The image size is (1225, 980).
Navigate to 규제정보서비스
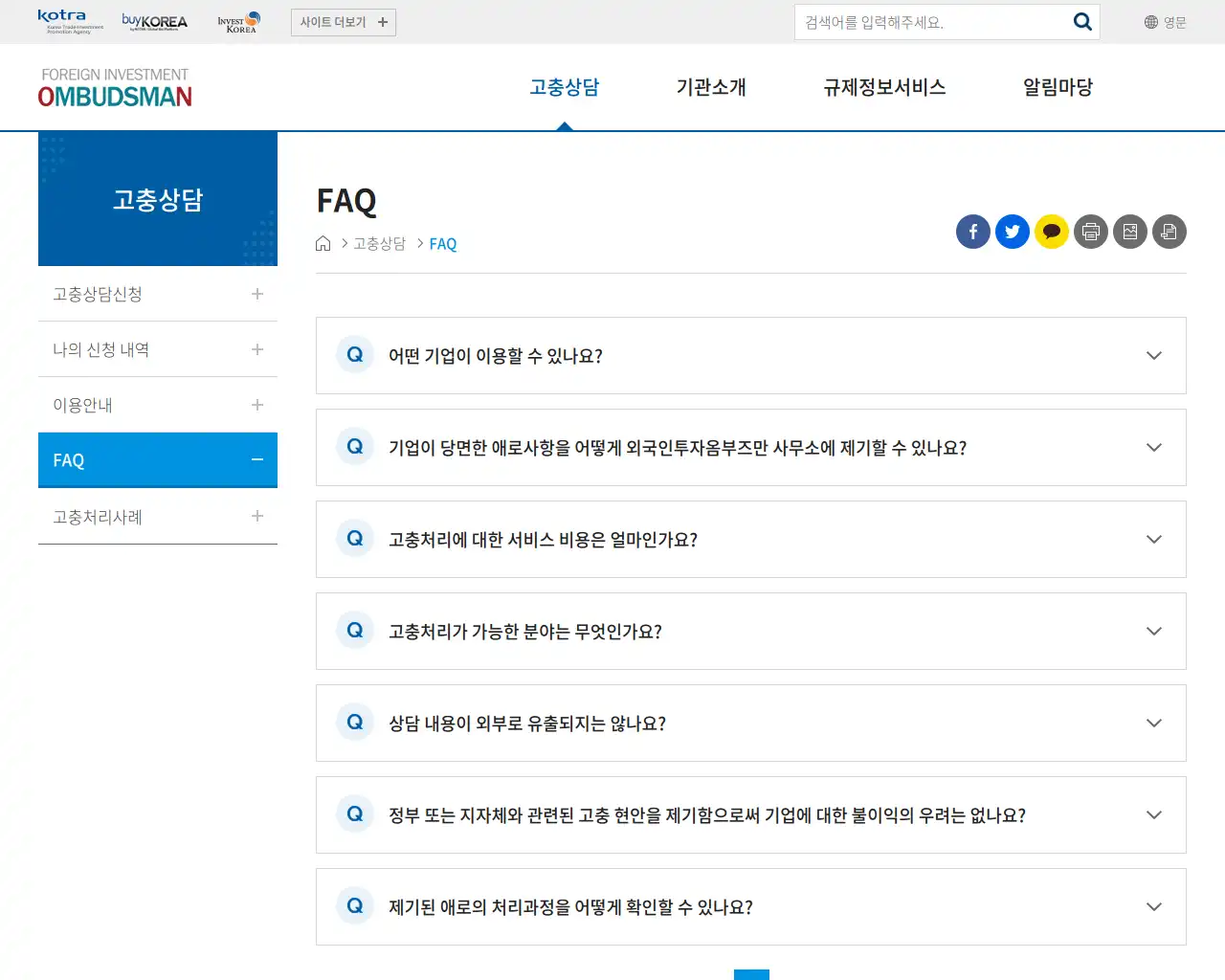(884, 87)
